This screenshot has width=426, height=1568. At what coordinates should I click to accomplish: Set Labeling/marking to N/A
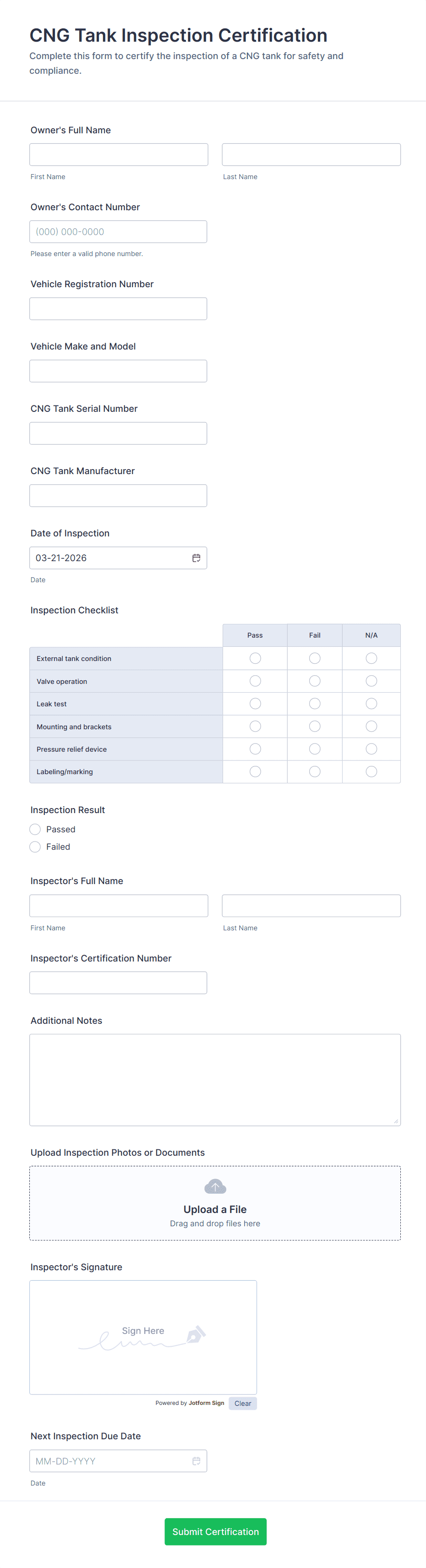pyautogui.click(x=371, y=771)
